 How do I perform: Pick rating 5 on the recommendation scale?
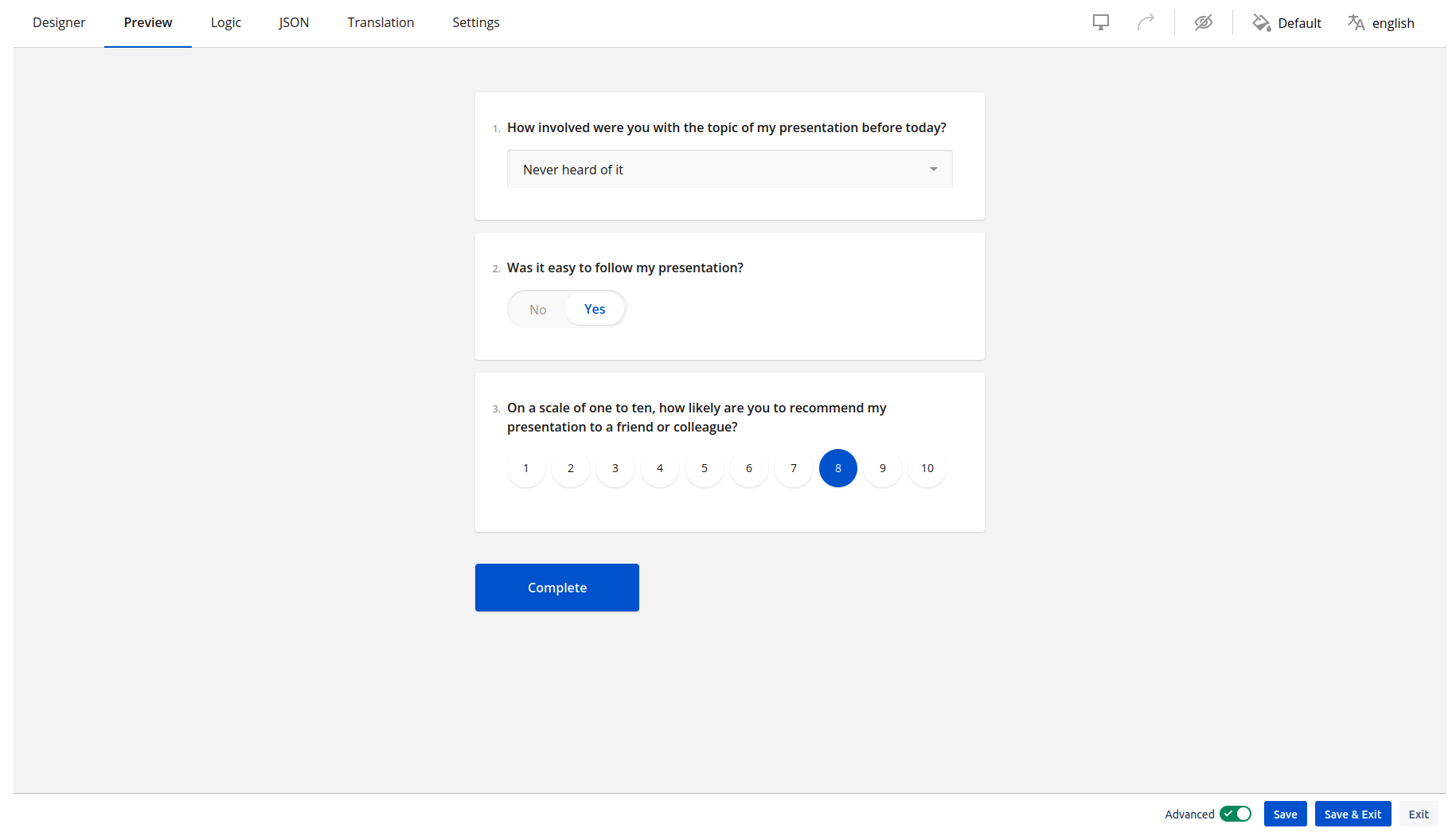pyautogui.click(x=705, y=468)
